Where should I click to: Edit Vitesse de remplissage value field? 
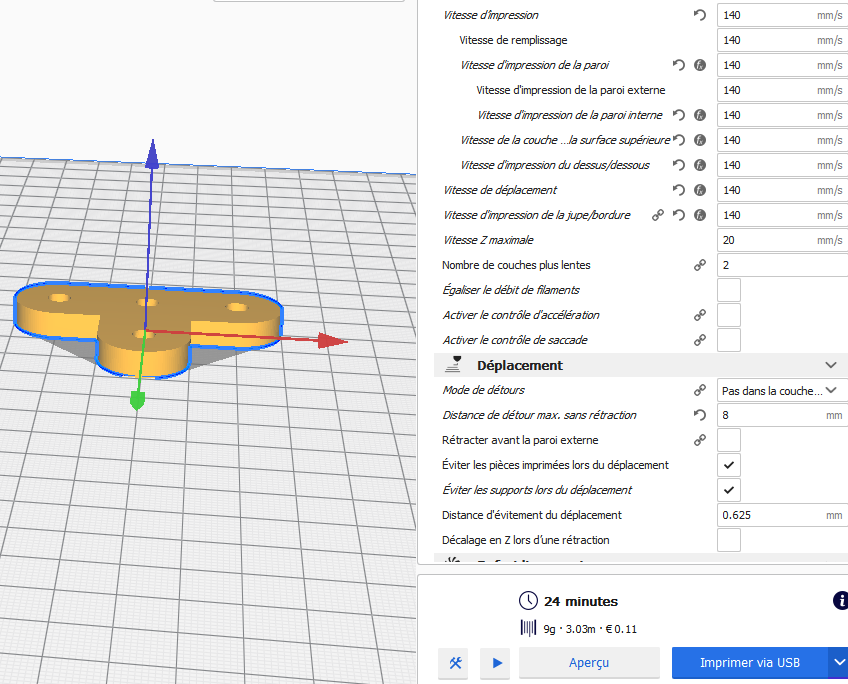[x=783, y=40]
